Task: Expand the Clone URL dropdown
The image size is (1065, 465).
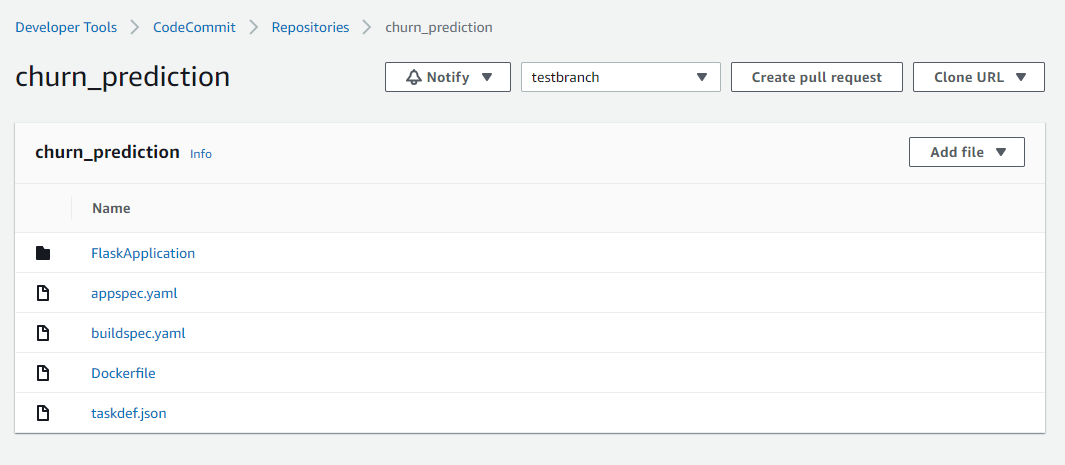Action: [x=979, y=77]
